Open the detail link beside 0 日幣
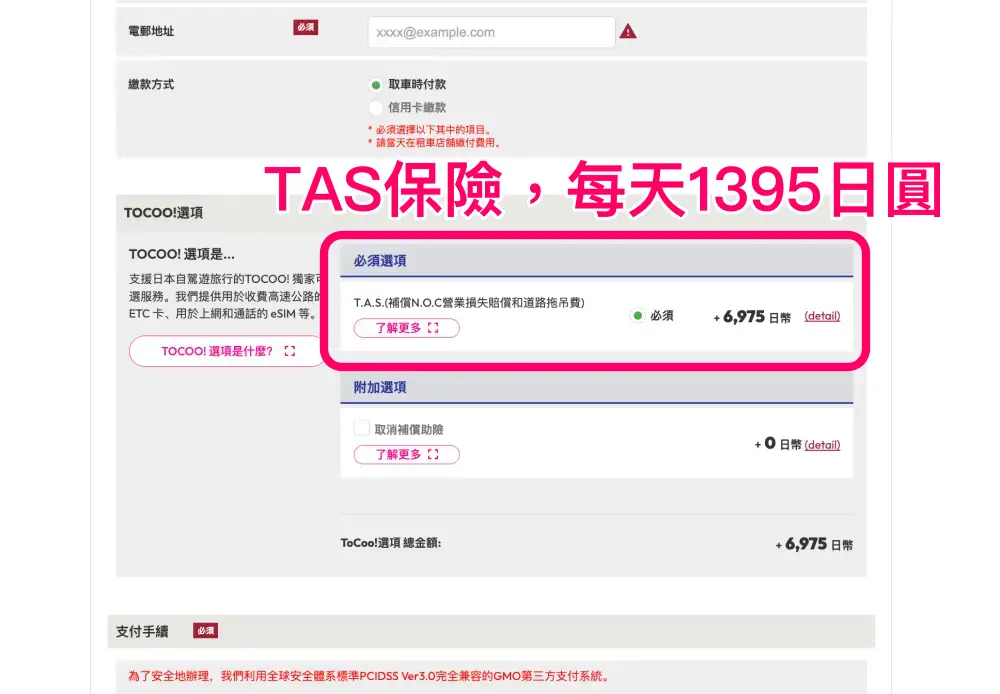Screen dimensions: 1000x694 click(822, 445)
